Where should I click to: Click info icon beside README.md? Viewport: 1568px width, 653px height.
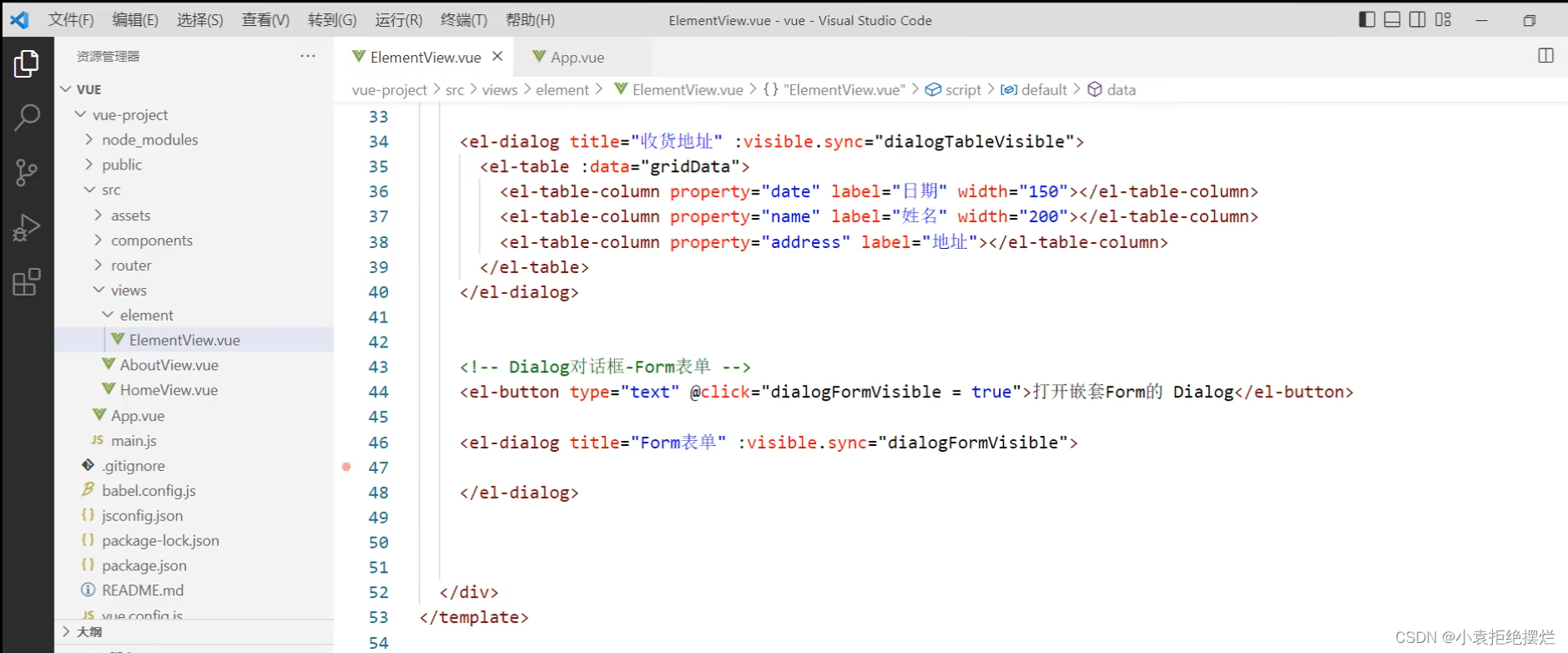coord(88,590)
